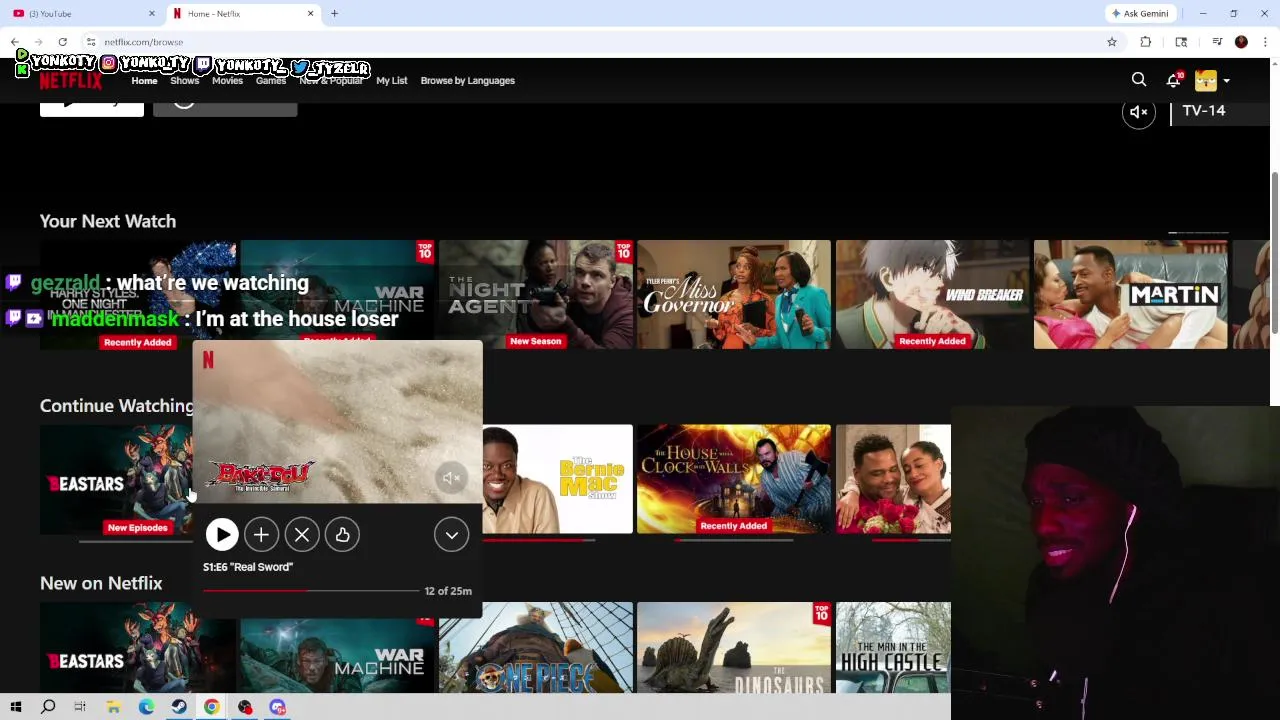Launch Microsoft Edge from taskbar
1280x720 pixels.
[x=146, y=707]
